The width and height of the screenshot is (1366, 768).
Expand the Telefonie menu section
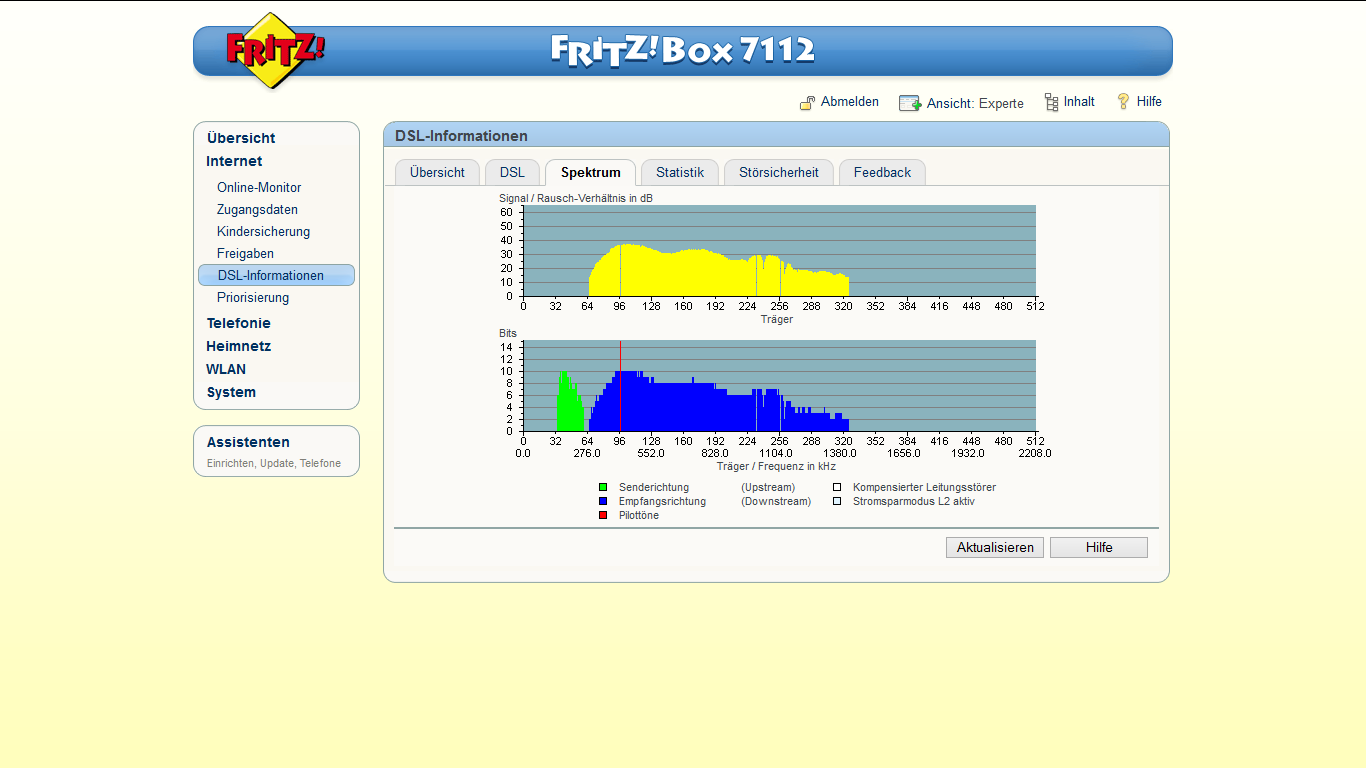tap(238, 323)
